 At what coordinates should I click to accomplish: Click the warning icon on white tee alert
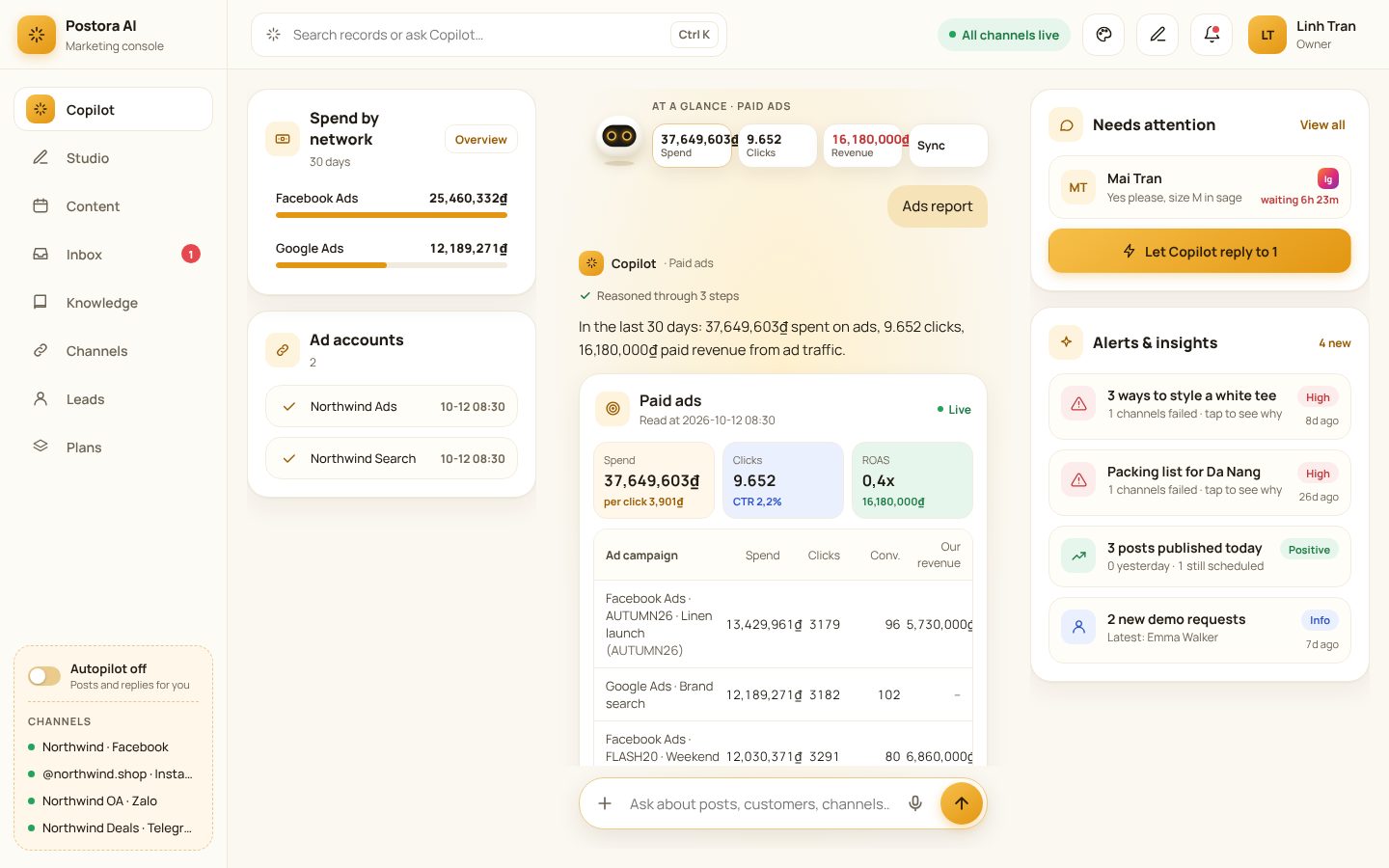1078,404
